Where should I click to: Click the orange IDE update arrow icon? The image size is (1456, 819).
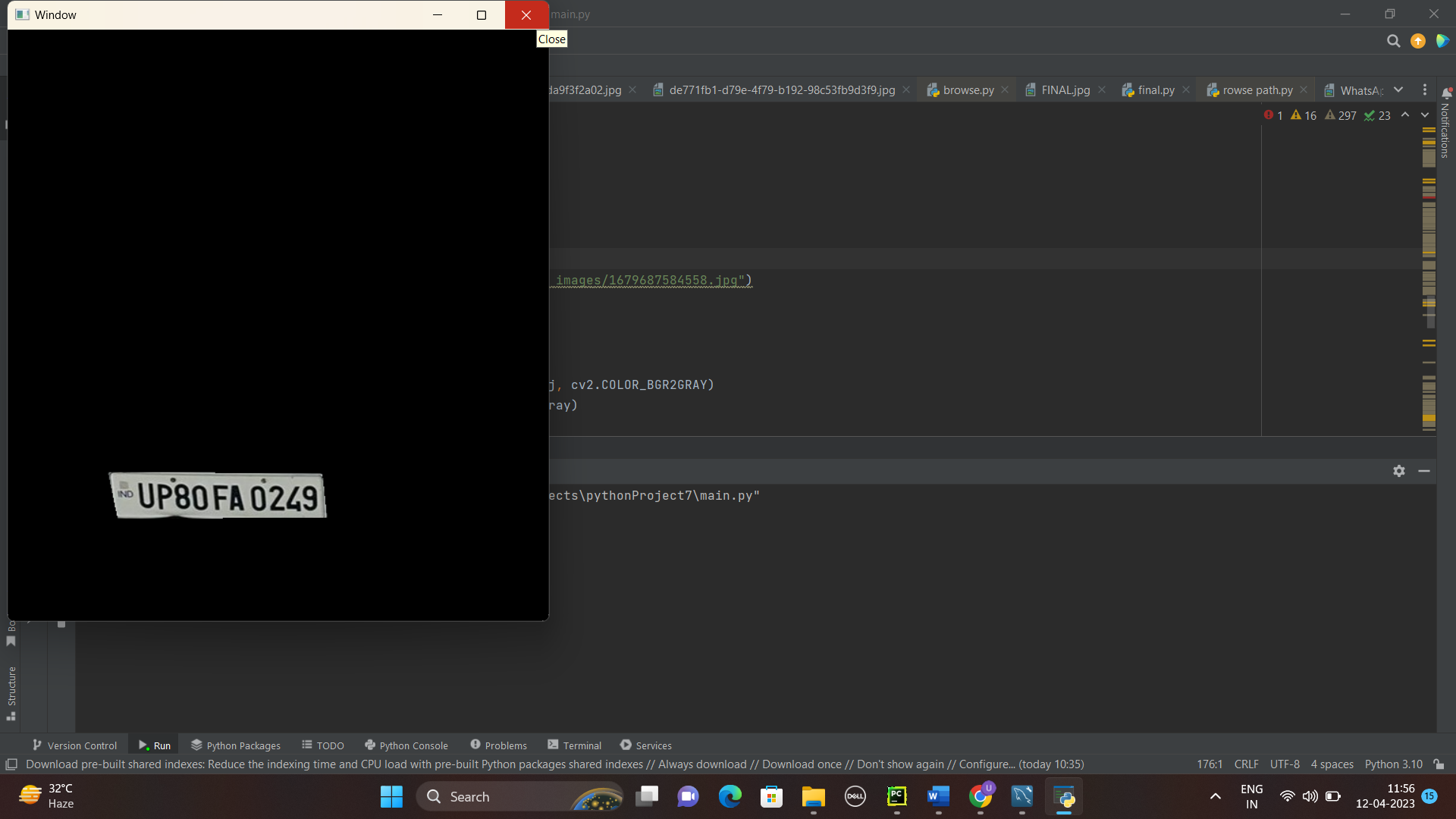pyautogui.click(x=1417, y=41)
